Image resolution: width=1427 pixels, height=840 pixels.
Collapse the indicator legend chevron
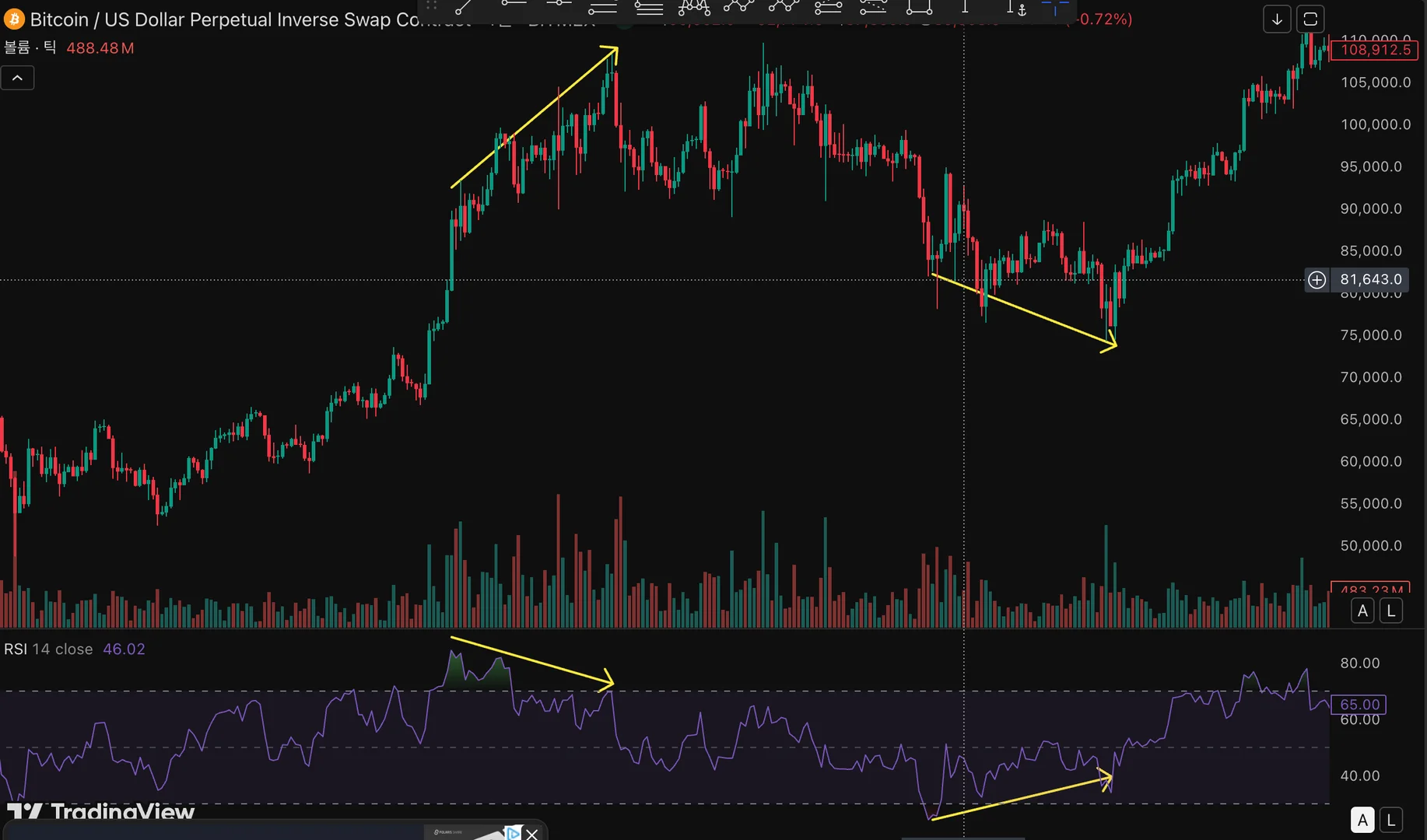point(17,78)
